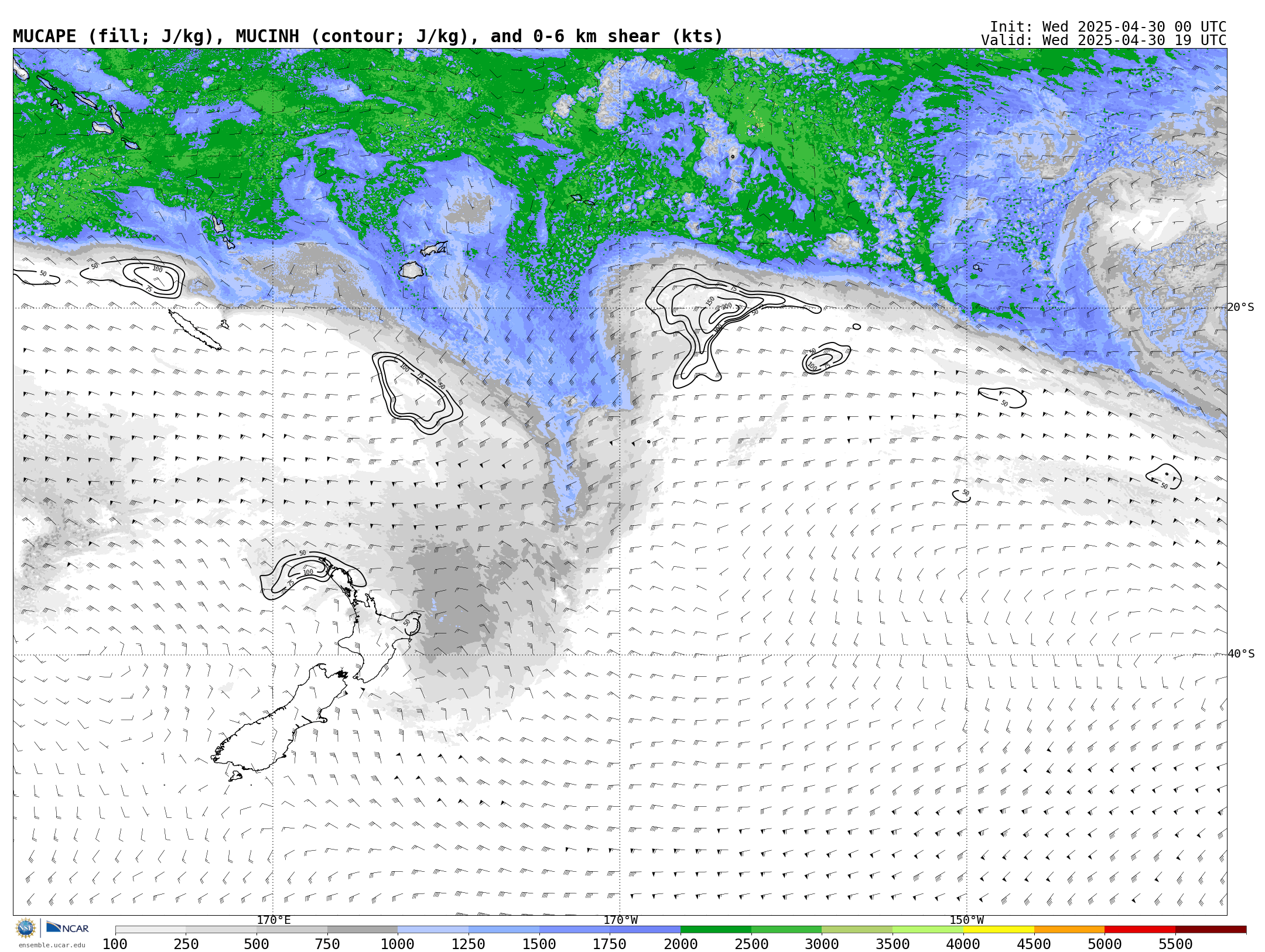Pick the 1750–2000 periwinkle colorbar swatch
1265x952 pixels.
pos(645,930)
